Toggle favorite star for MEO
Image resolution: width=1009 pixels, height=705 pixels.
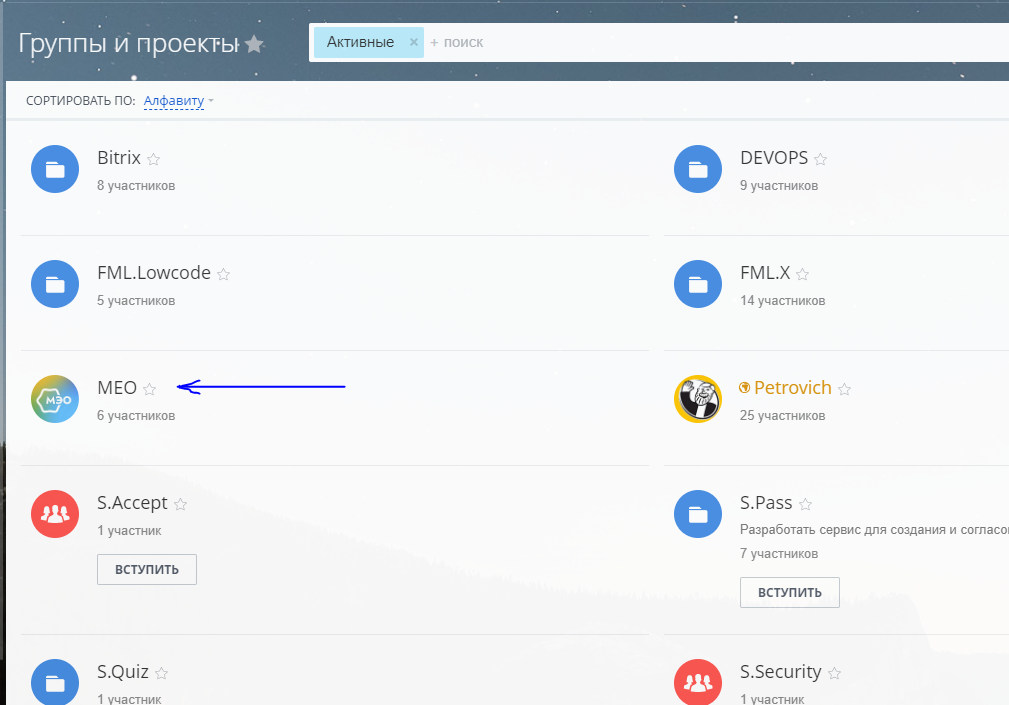click(149, 389)
